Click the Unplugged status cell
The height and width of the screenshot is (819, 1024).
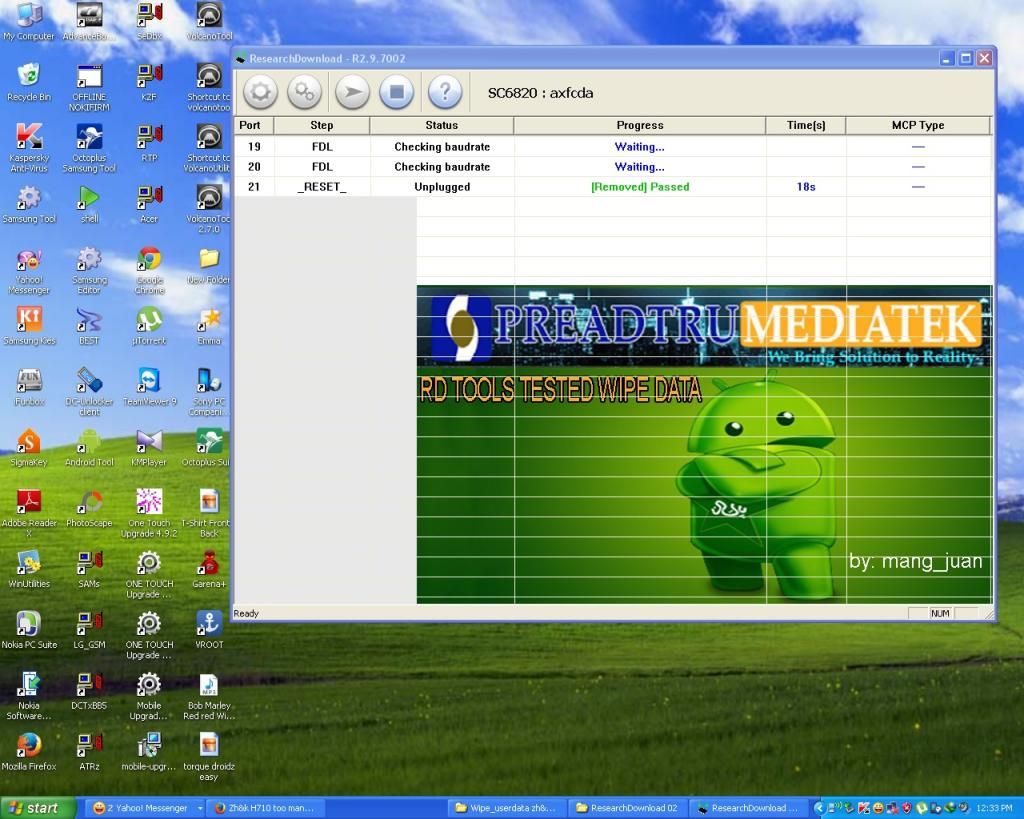442,187
